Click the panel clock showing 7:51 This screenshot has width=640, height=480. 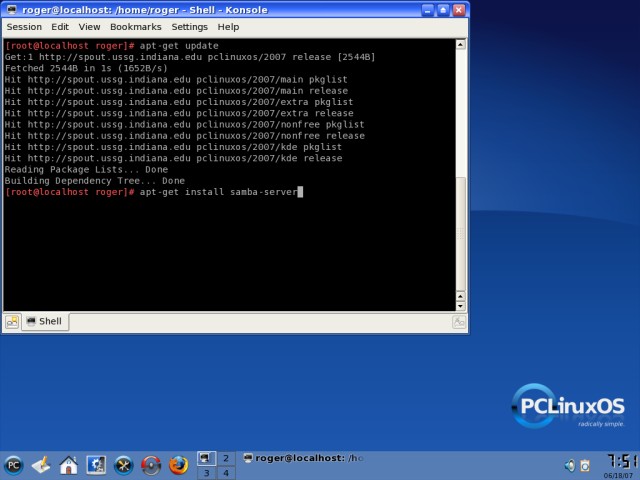pyautogui.click(x=622, y=461)
